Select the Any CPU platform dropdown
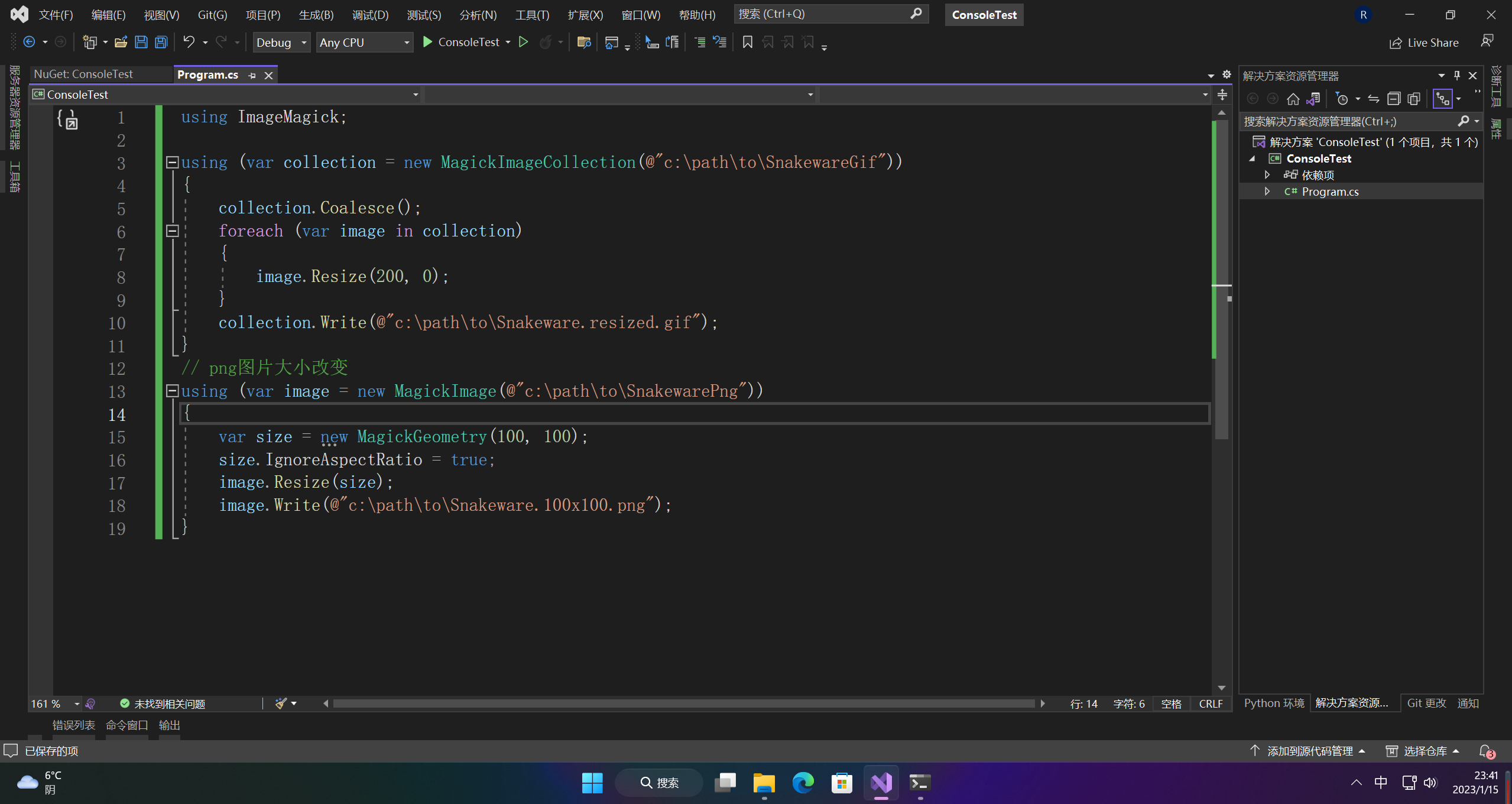Screen dimensions: 1512x804 tap(363, 42)
